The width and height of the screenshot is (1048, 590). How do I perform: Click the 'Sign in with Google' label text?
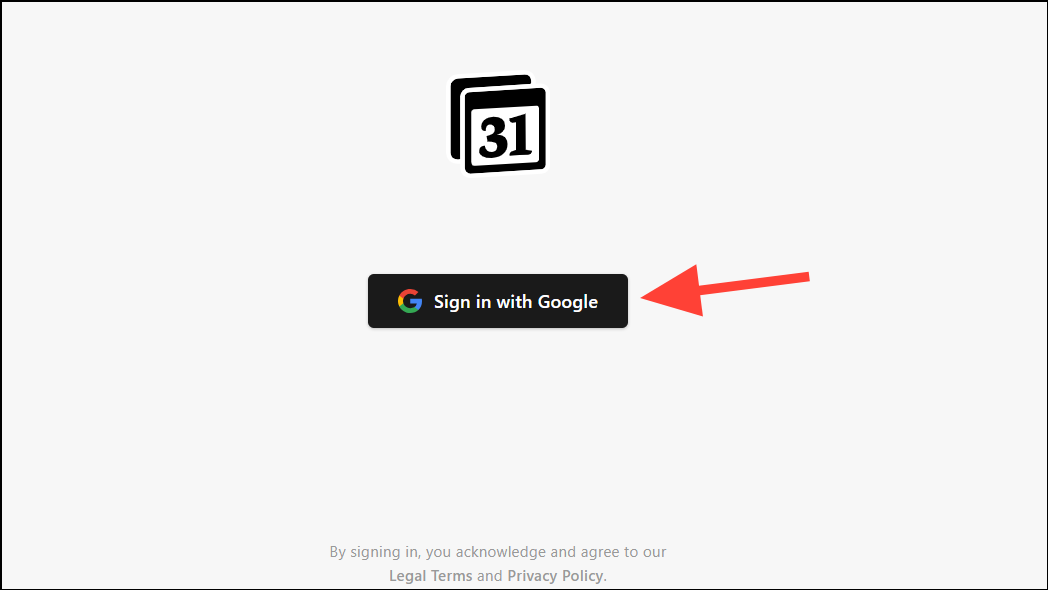tap(515, 302)
